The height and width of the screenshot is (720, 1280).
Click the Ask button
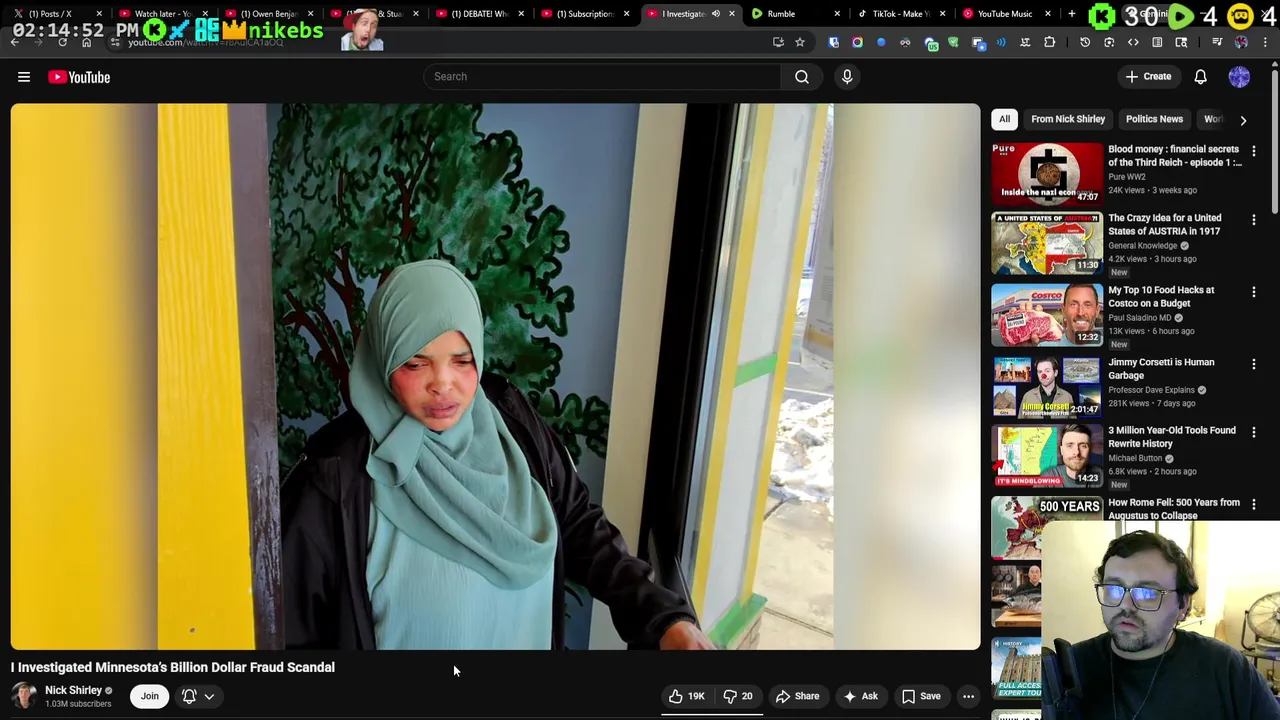[x=860, y=696]
